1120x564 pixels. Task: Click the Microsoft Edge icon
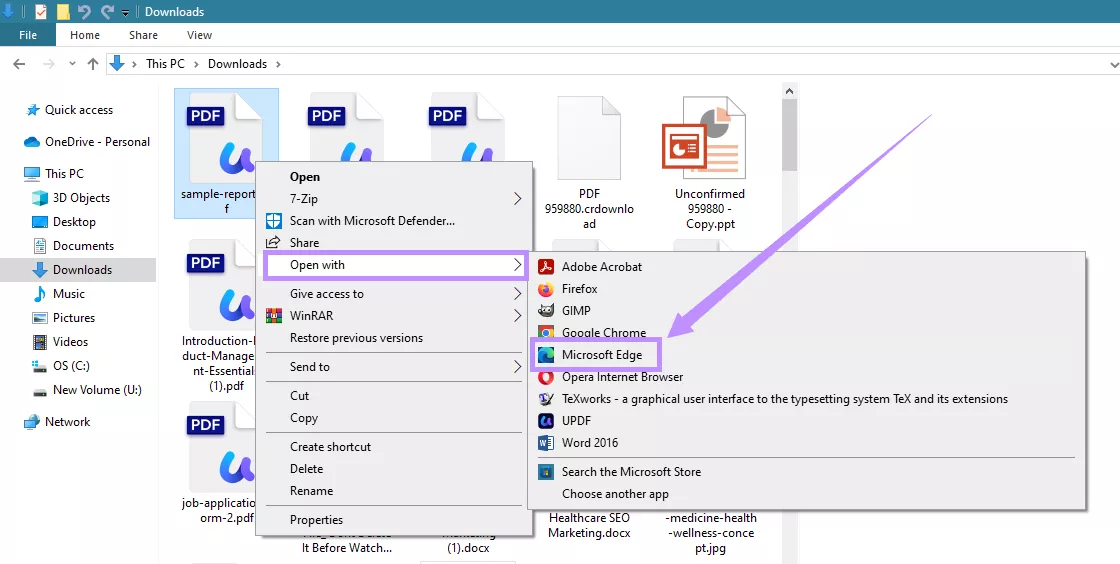pos(546,355)
